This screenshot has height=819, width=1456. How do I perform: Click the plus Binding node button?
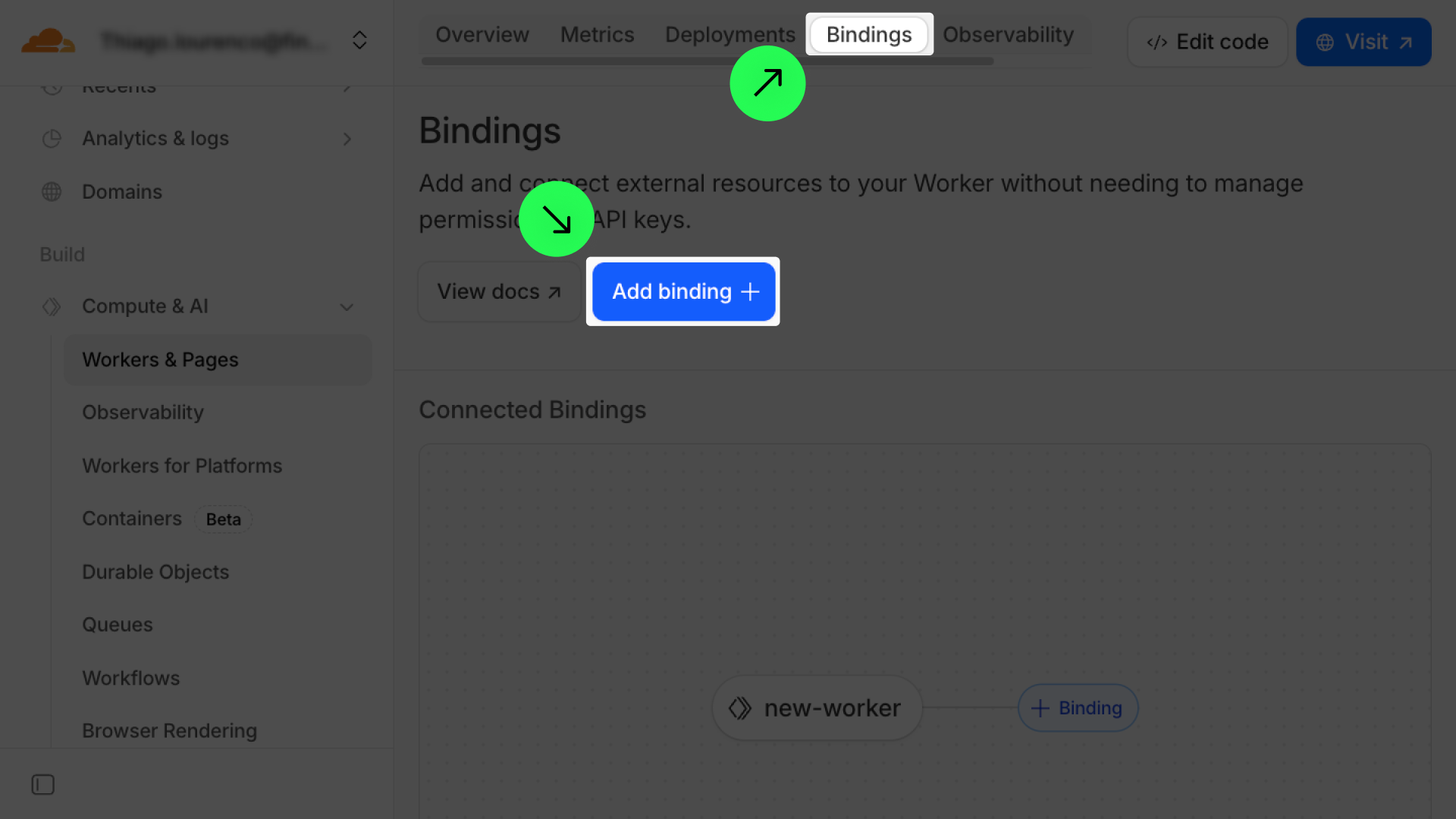click(x=1078, y=708)
